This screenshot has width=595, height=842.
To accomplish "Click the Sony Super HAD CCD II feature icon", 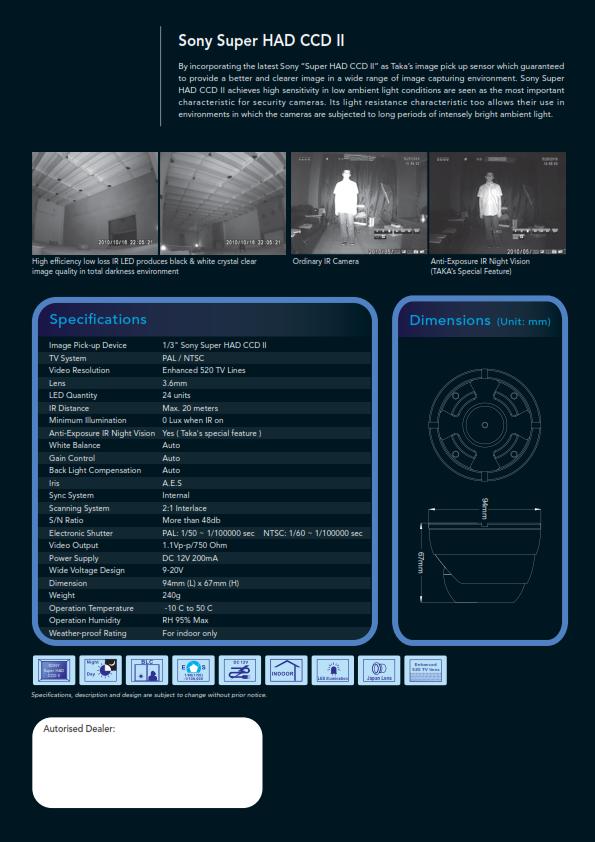I will (x=54, y=670).
